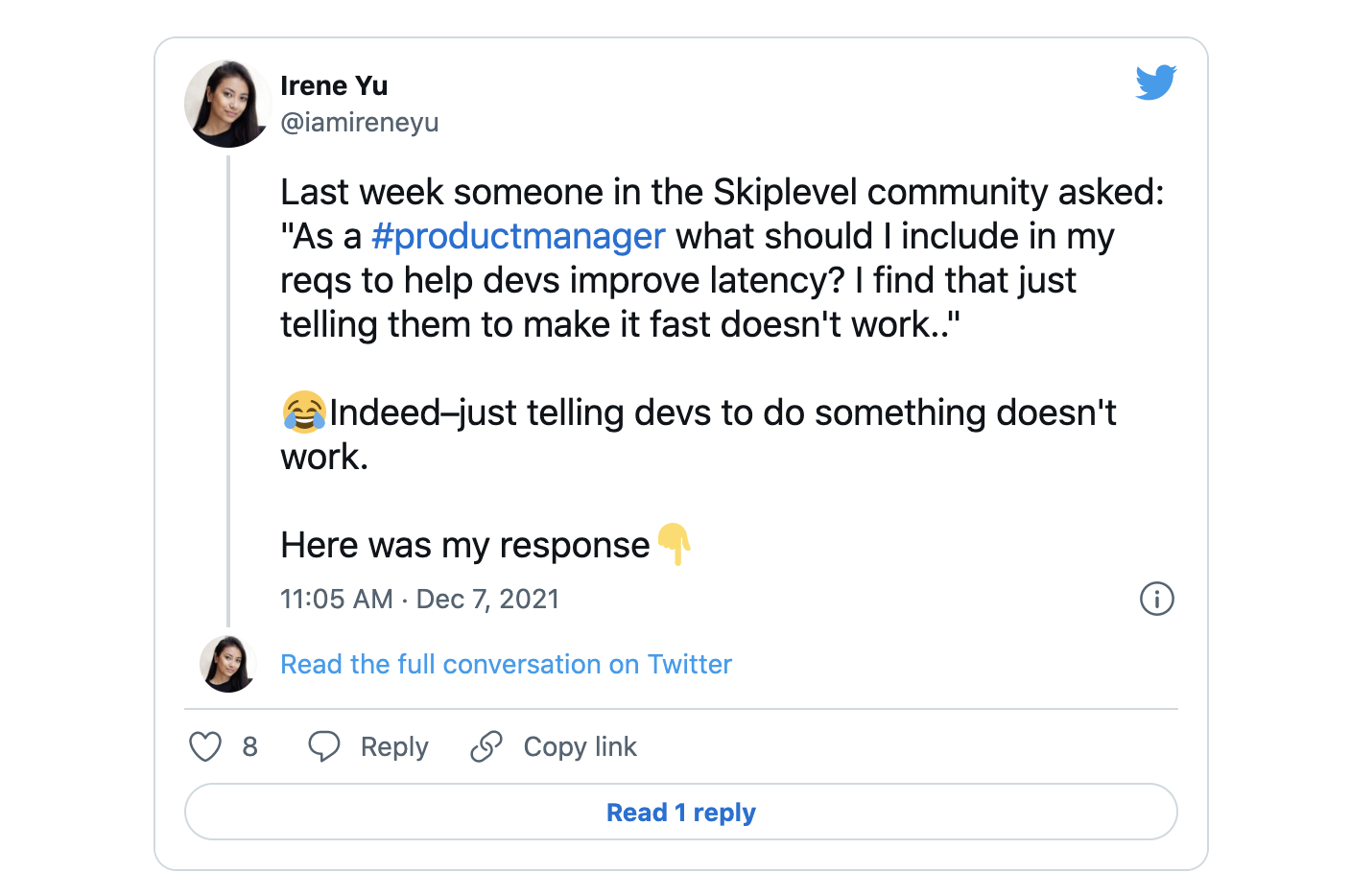Click the Reply text label

(x=394, y=746)
